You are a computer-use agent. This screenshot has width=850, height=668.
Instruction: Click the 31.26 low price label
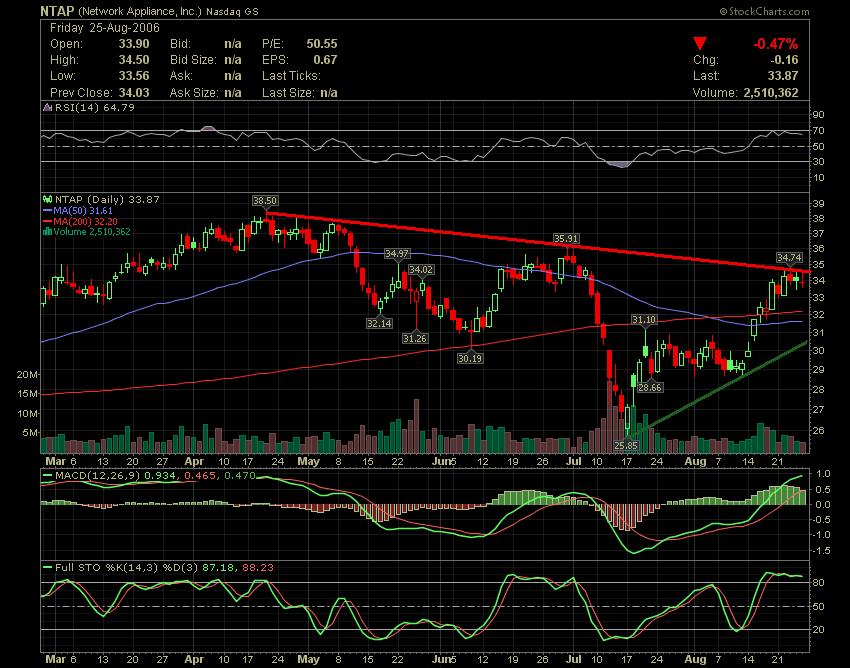415,339
